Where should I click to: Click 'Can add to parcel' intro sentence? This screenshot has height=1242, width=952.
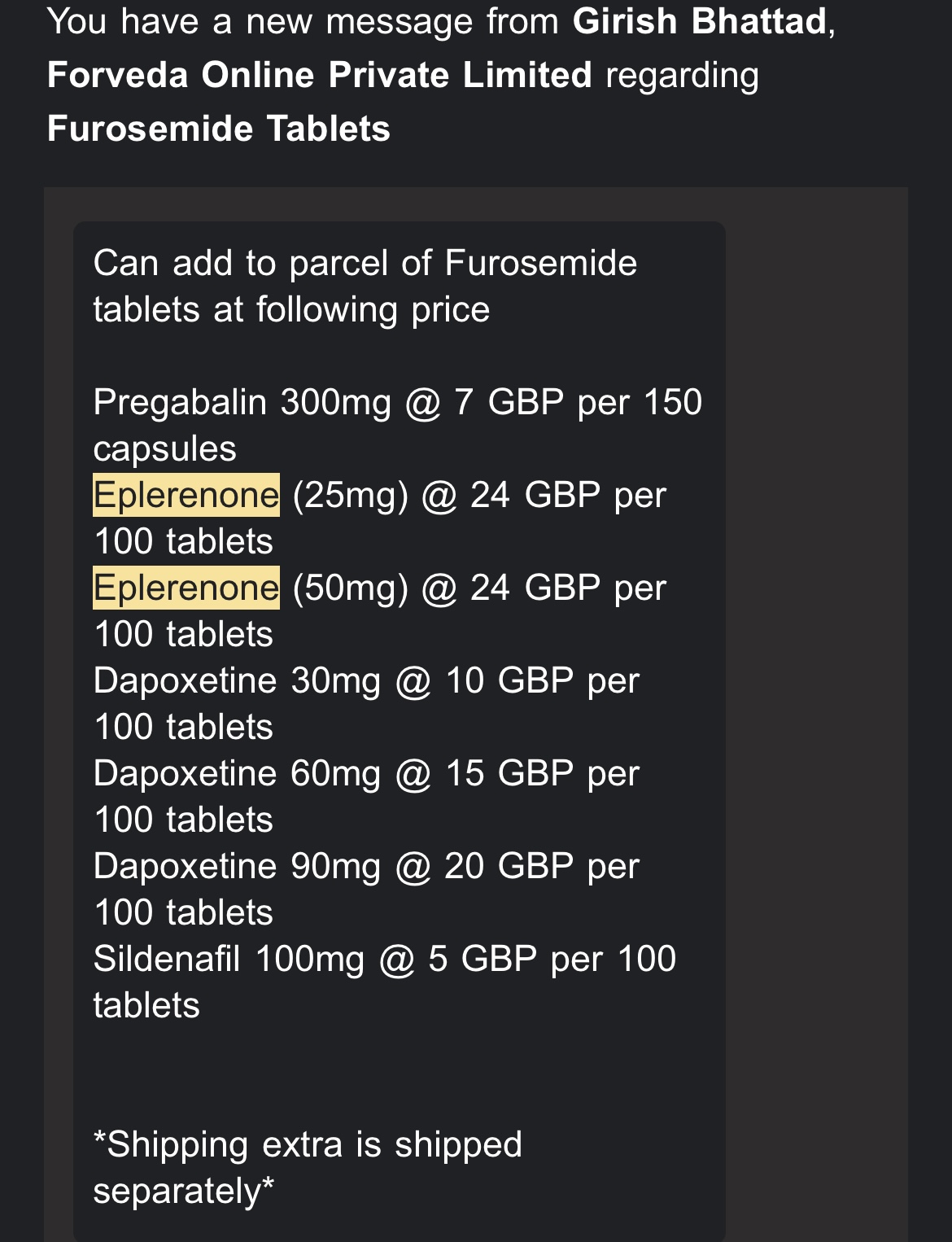tap(365, 286)
